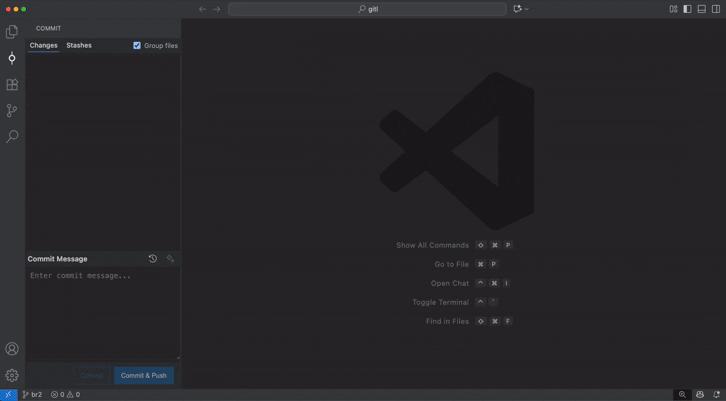Screen dimensions: 726x401
Task: Toggle the primary side bar
Action: coord(687,9)
